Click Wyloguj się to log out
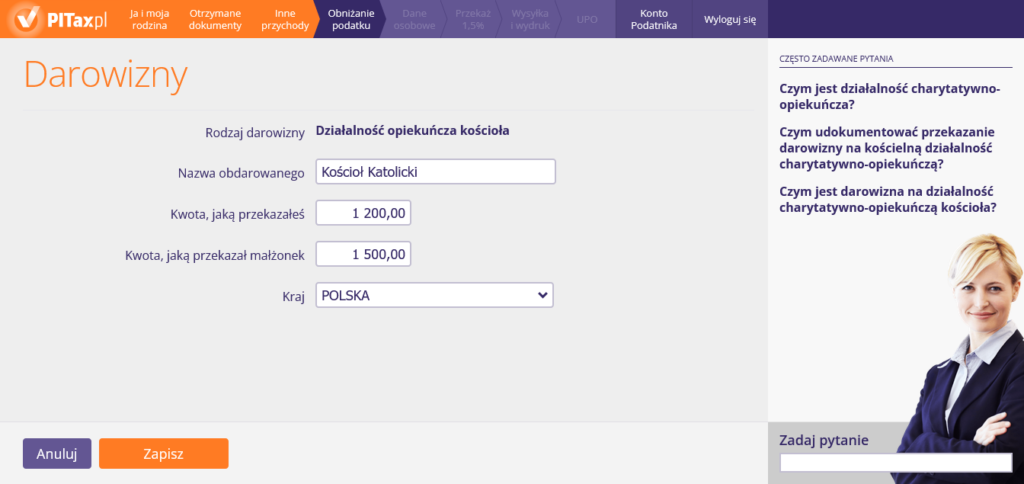 click(730, 19)
